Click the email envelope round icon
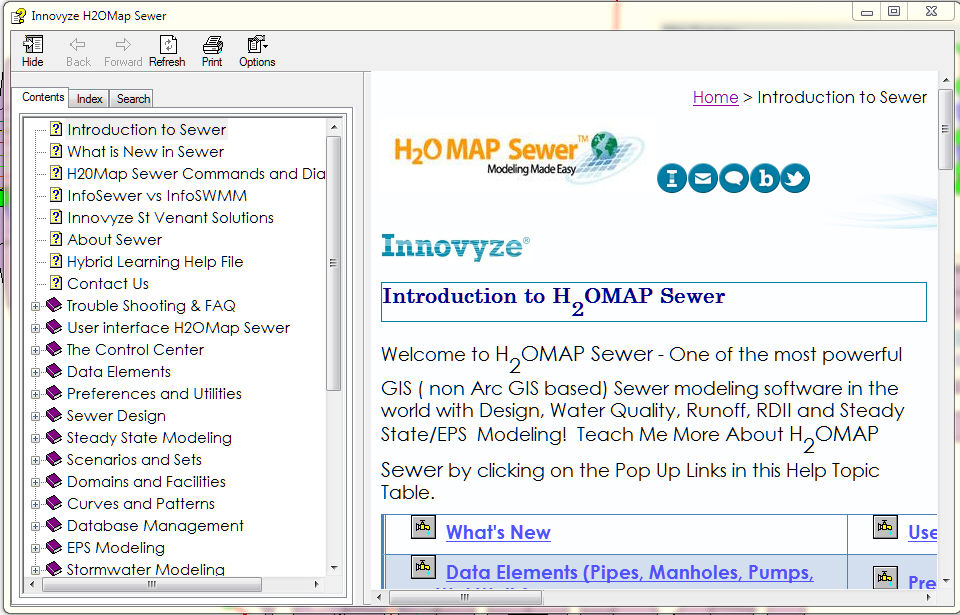Screen dimensions: 960x615 (703, 178)
